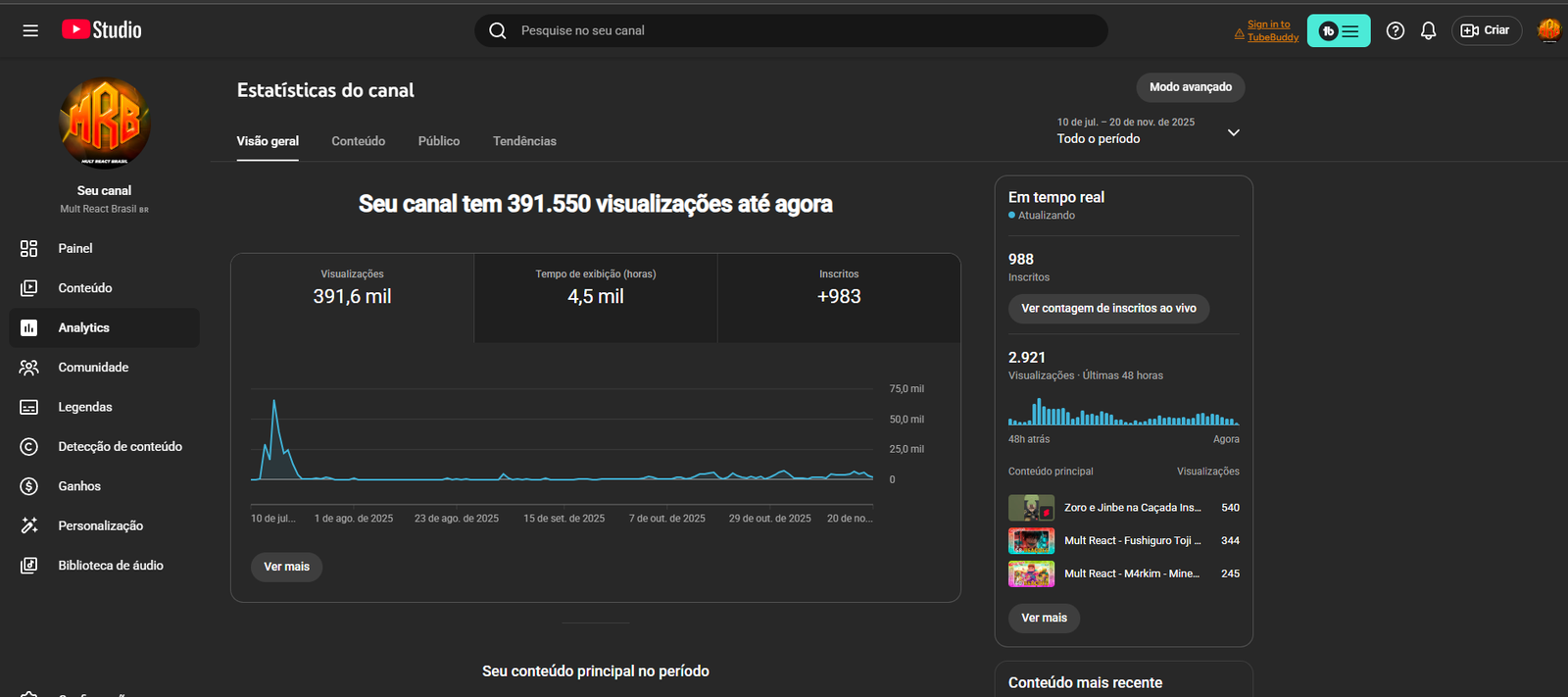Image resolution: width=1568 pixels, height=697 pixels.
Task: Click the Modo avançado button
Action: [1190, 87]
